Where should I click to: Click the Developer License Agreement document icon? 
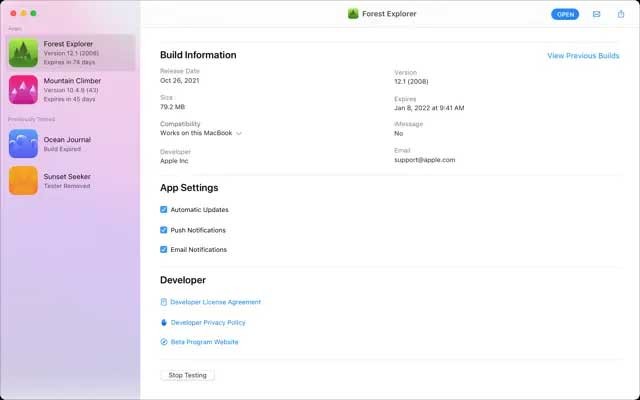point(164,302)
